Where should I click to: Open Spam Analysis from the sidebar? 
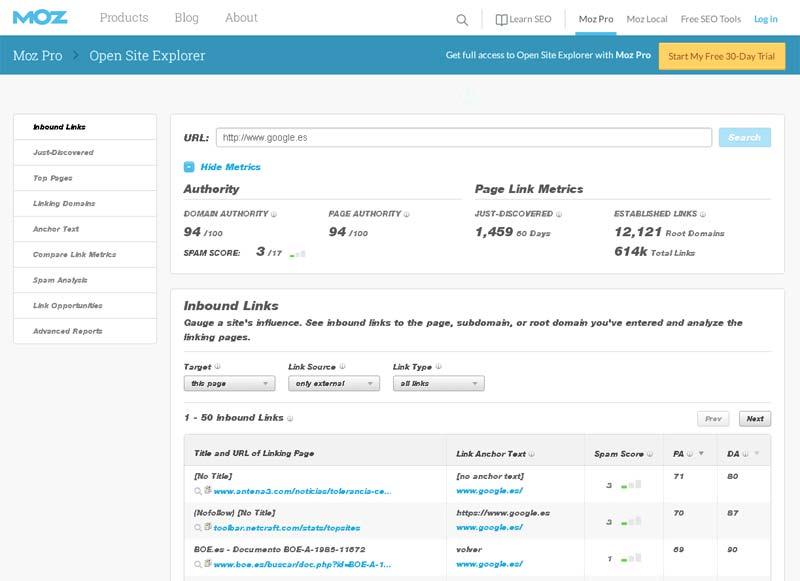(60, 280)
